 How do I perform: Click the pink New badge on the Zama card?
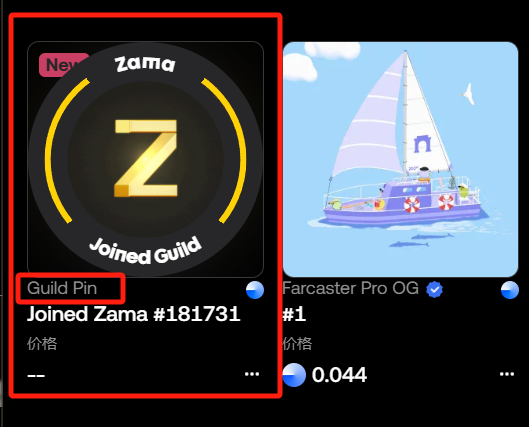click(64, 65)
